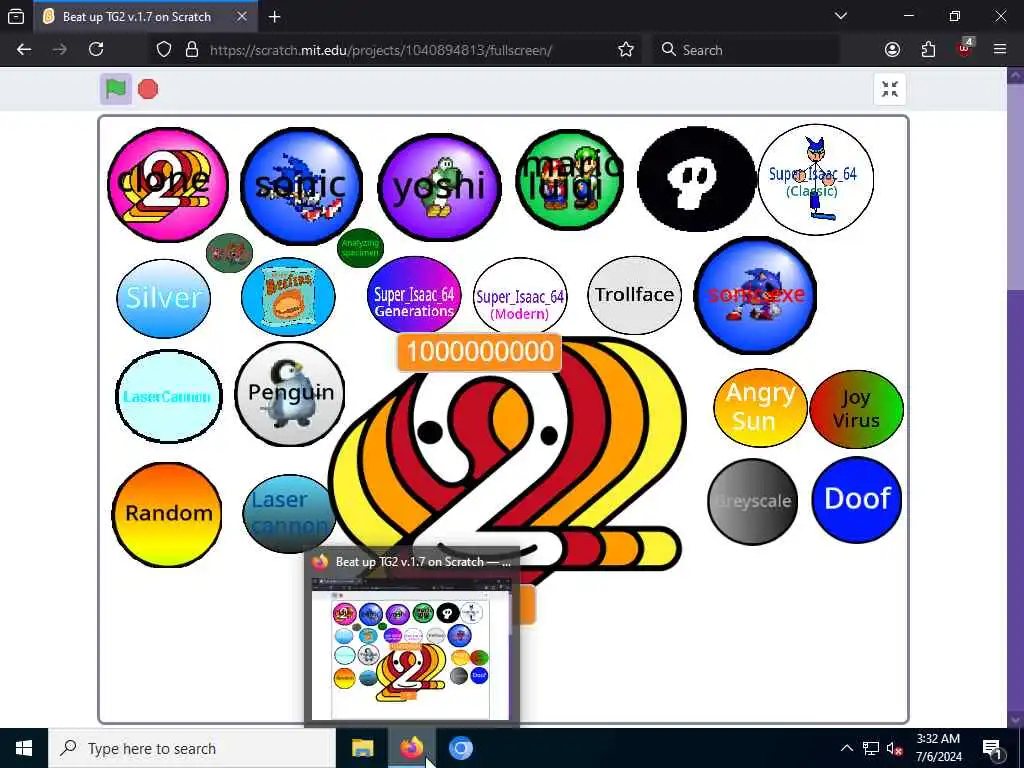Open the Windows Start menu

coord(24,748)
